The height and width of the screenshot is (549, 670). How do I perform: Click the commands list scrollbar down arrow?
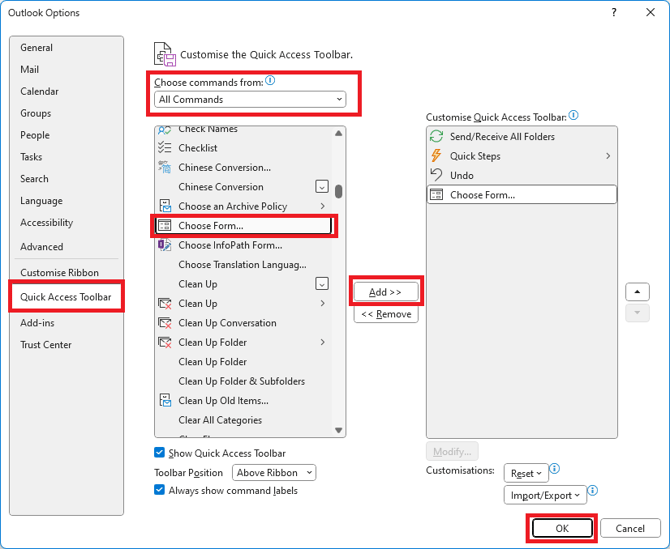(340, 430)
